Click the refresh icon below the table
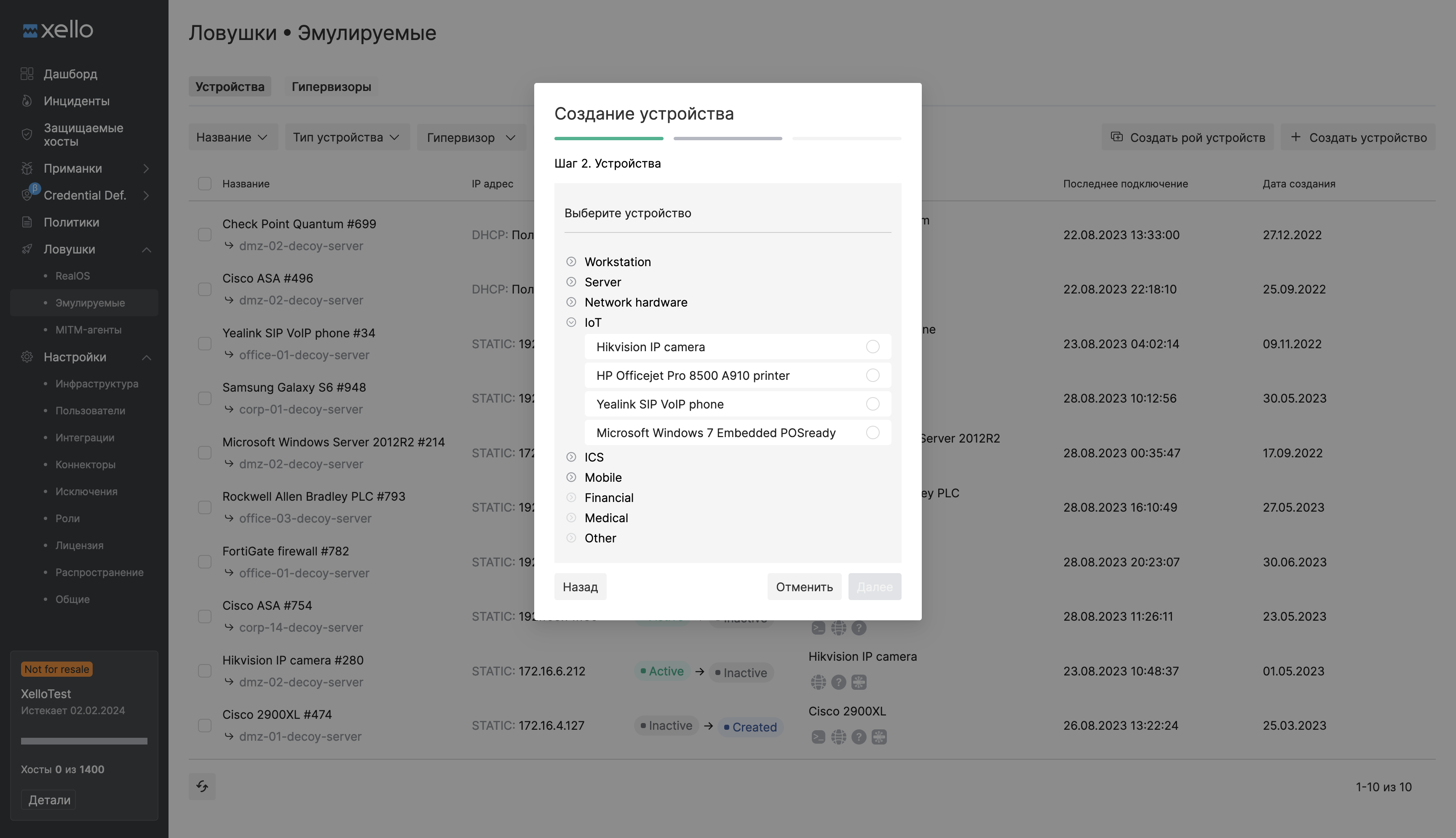 (x=202, y=786)
